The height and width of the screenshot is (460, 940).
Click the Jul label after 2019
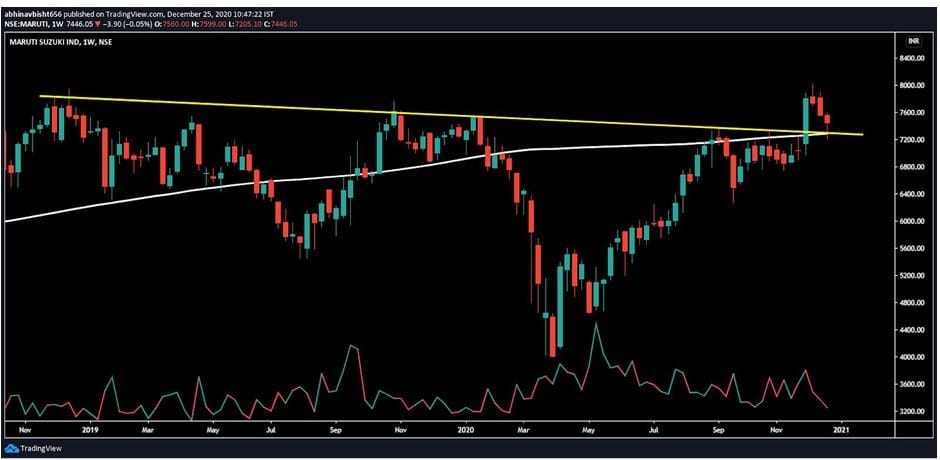pos(270,429)
